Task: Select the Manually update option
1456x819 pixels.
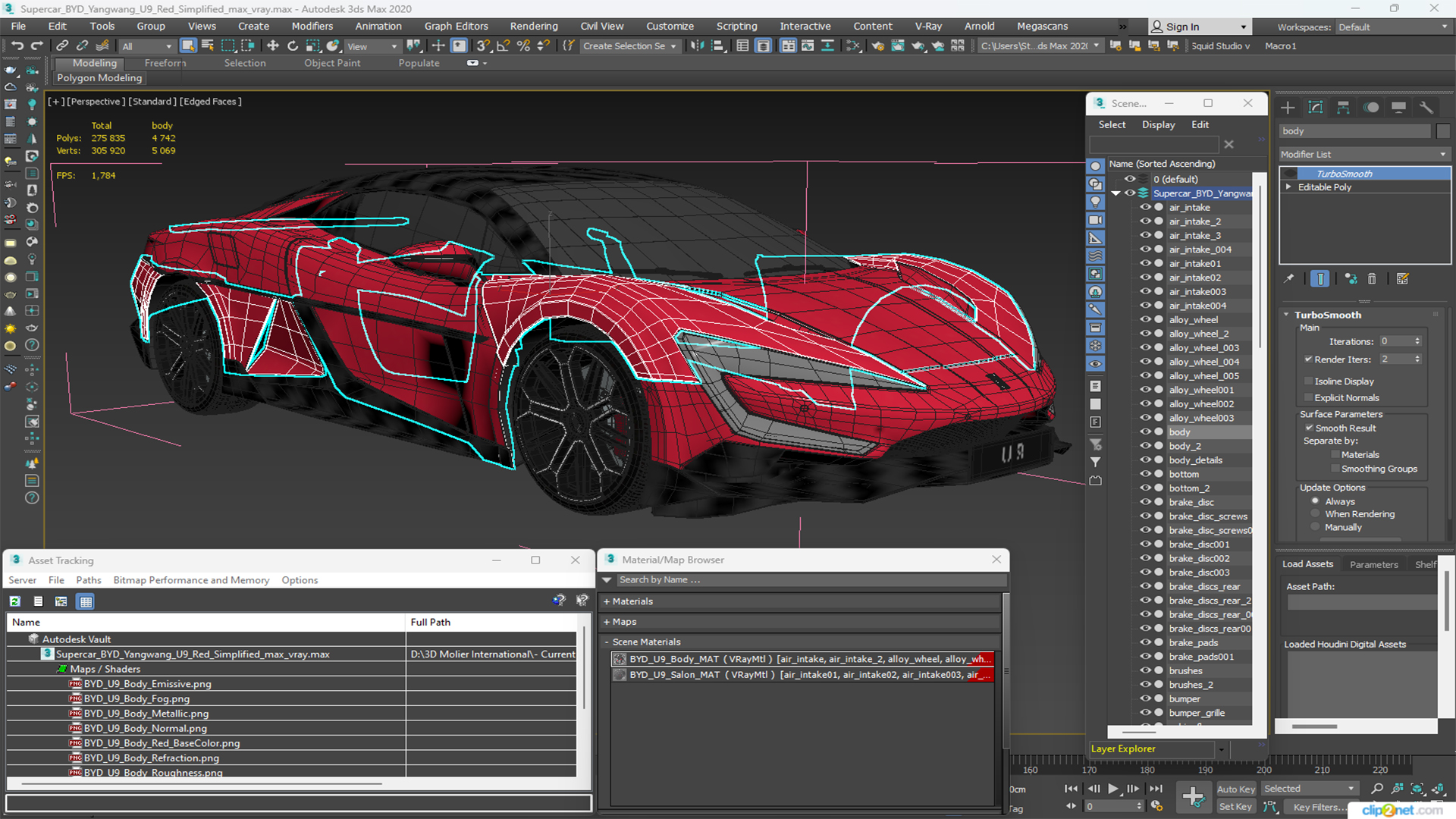Action: click(1315, 528)
